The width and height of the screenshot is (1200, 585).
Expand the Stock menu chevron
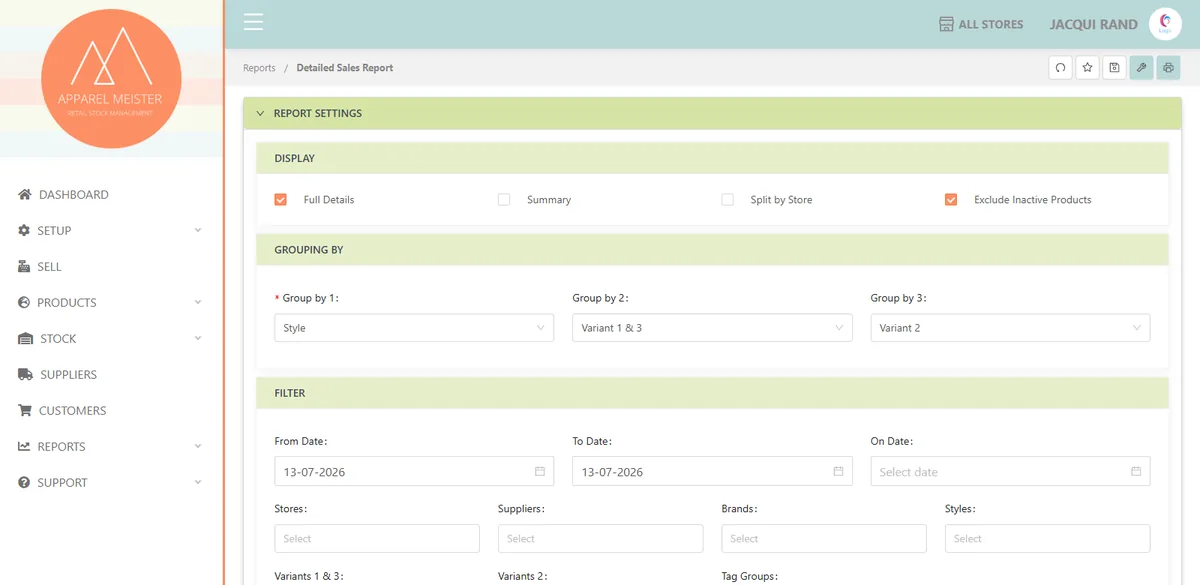198,339
